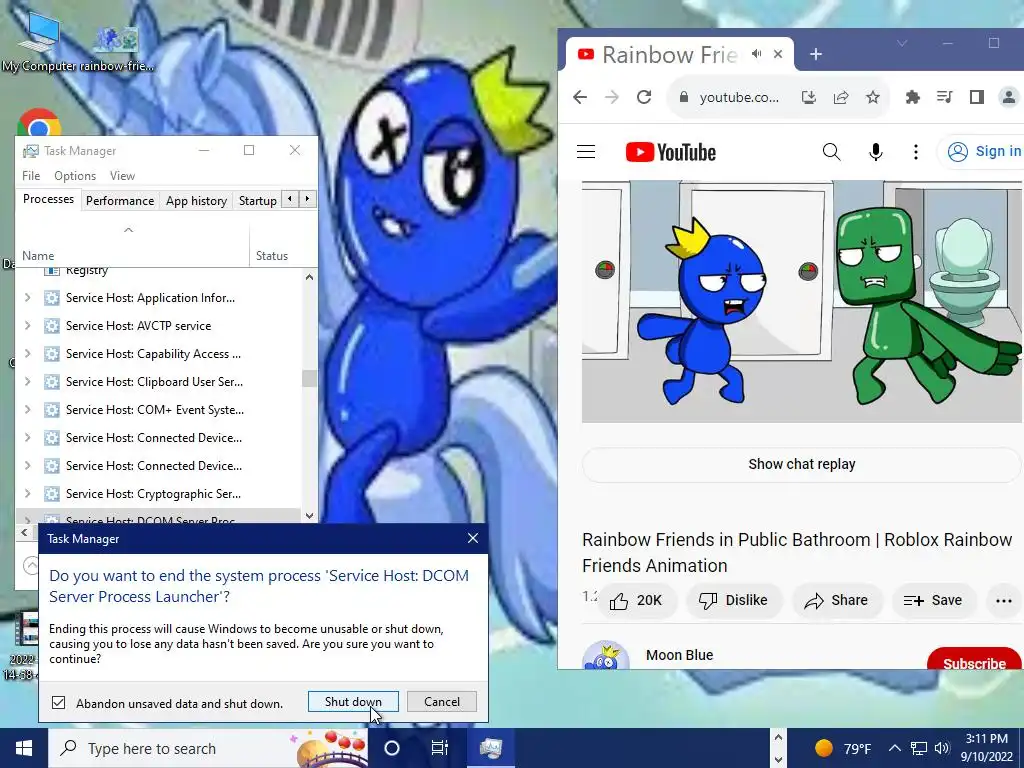Screen dimensions: 1024x768
Task: Uncheck Abandon unsaved data and shut down
Action: pyautogui.click(x=59, y=703)
